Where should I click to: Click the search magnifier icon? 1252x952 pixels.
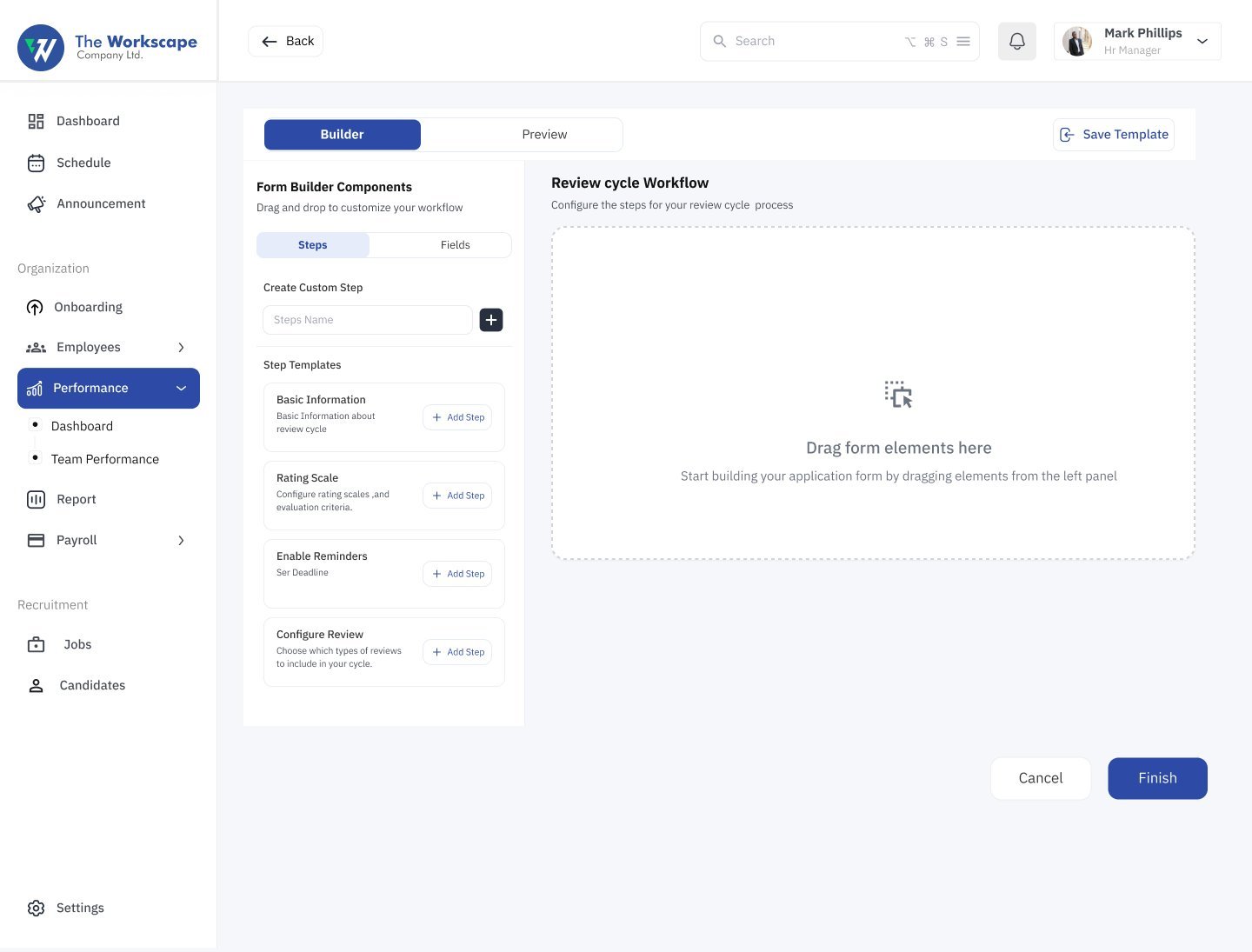tap(719, 41)
